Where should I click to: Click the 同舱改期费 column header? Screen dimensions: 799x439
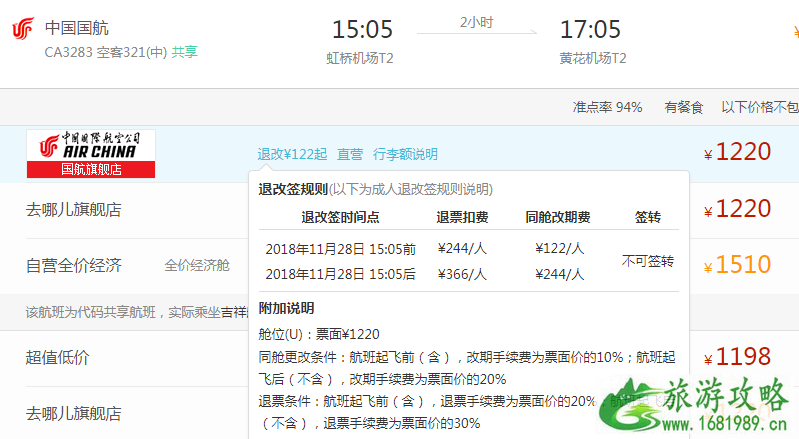point(558,217)
